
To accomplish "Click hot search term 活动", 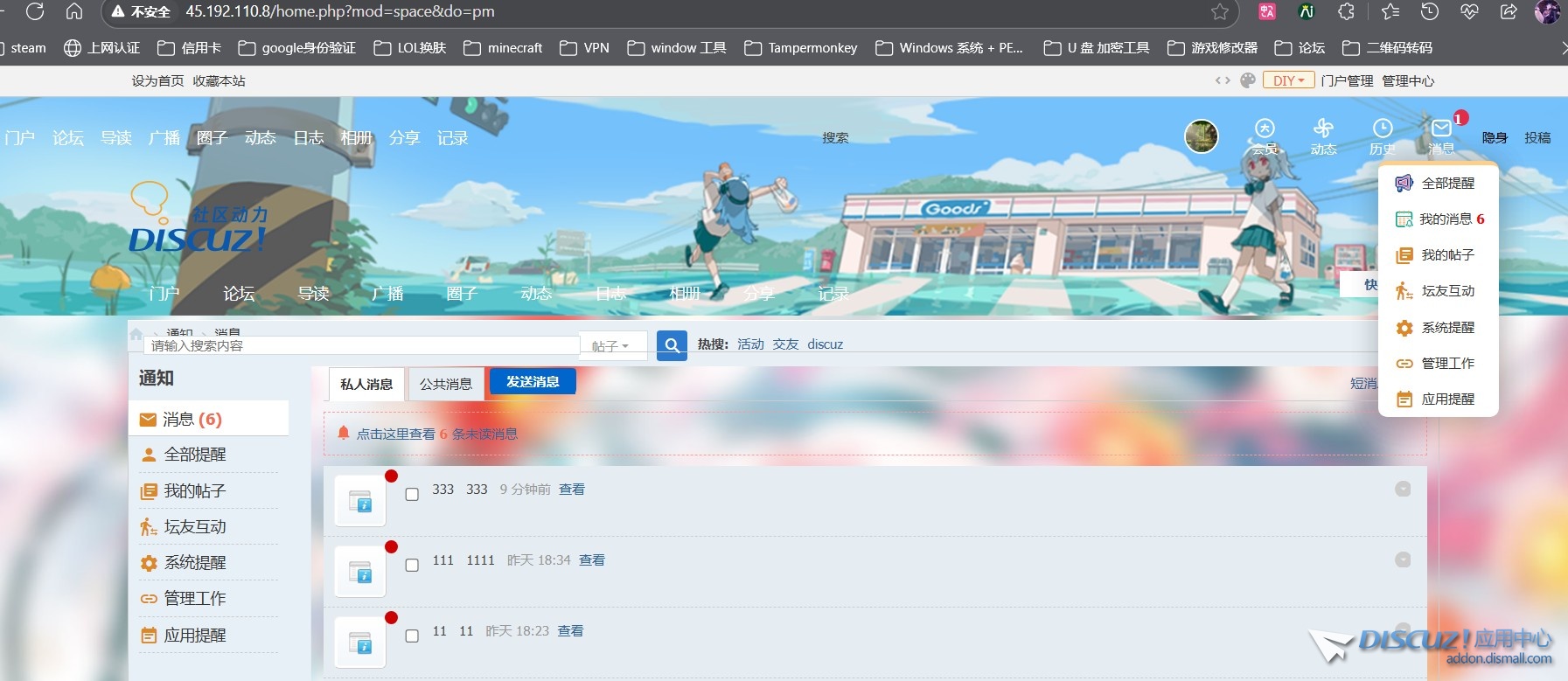I will (x=750, y=344).
